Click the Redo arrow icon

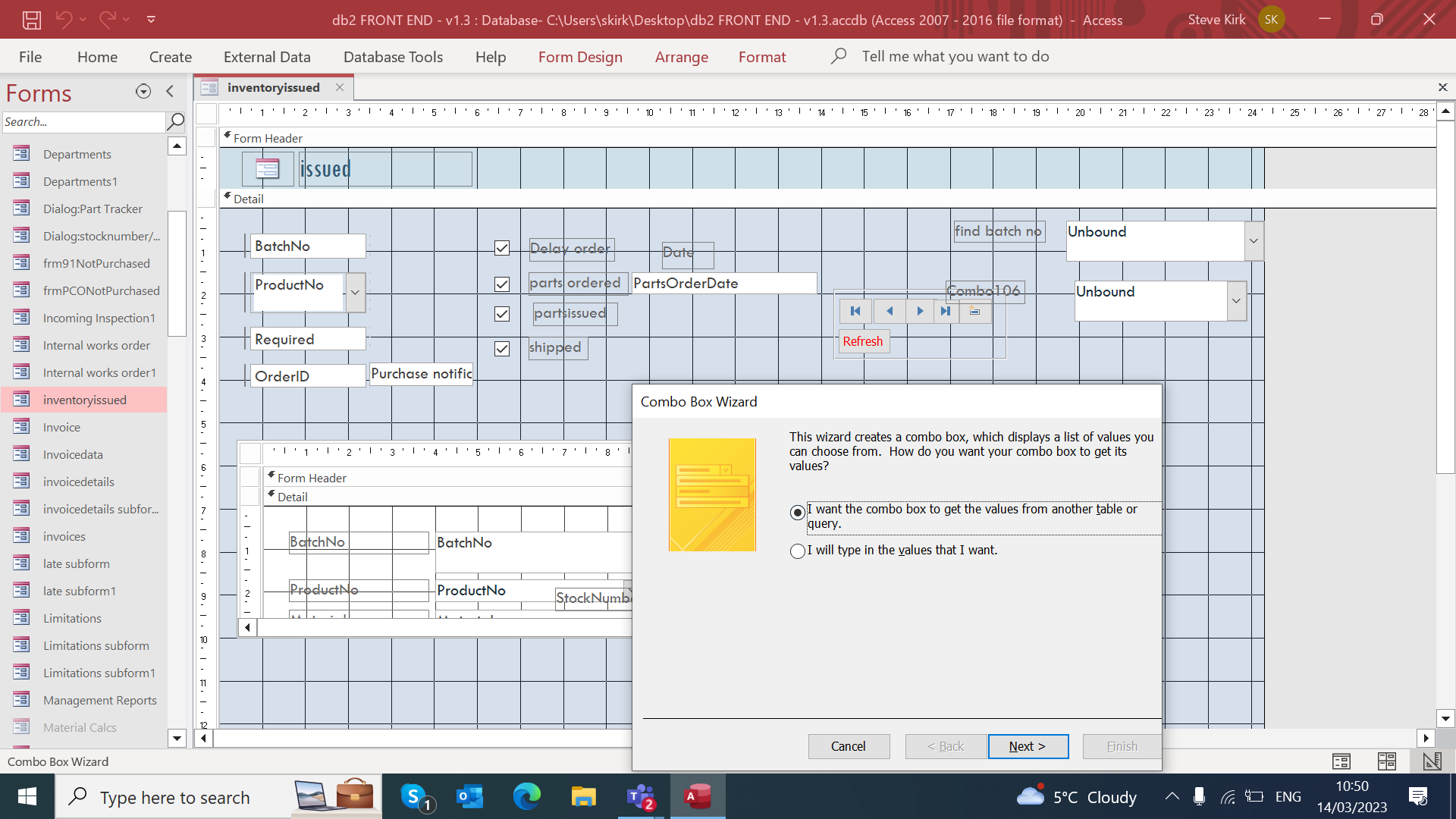tap(107, 20)
